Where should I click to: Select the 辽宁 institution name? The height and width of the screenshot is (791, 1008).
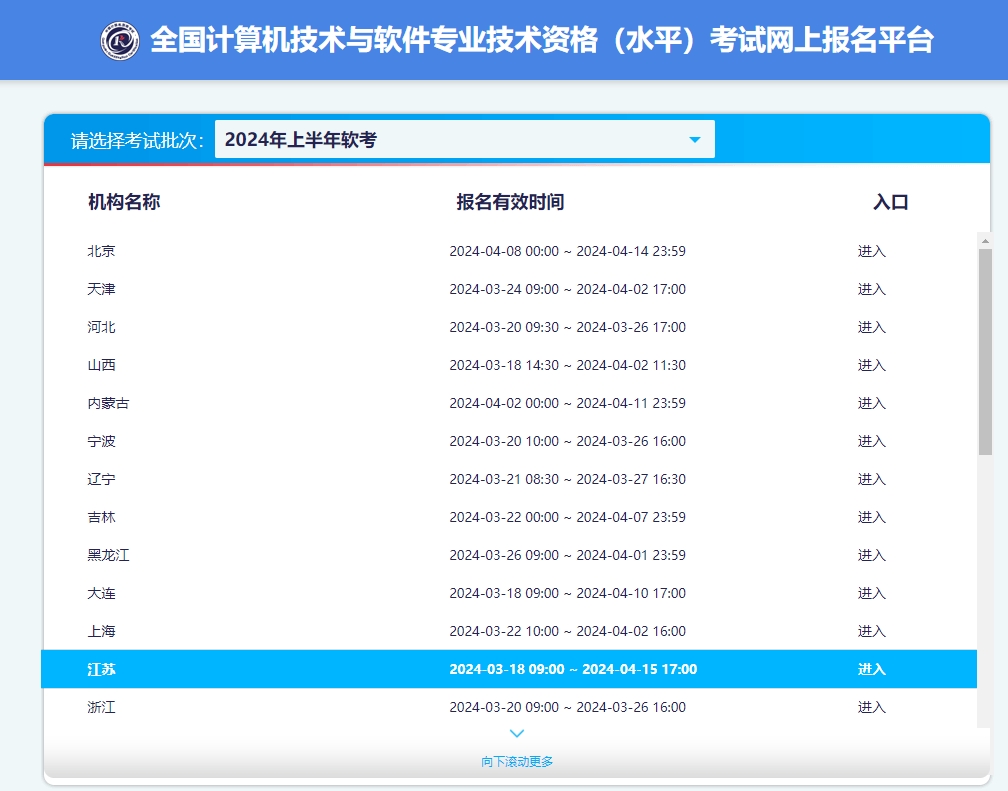click(x=102, y=478)
